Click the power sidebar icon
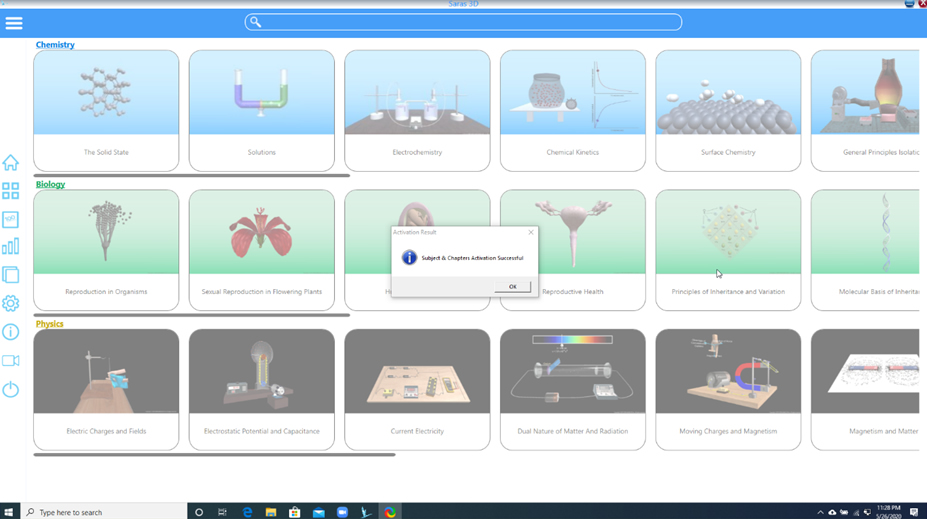Image resolution: width=927 pixels, height=519 pixels. coord(11,390)
